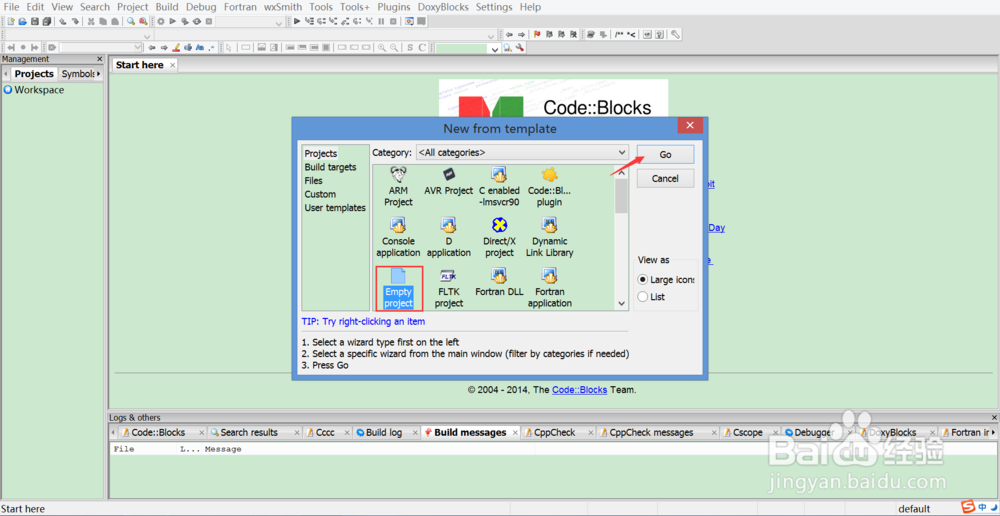This screenshot has width=1000, height=516.
Task: Click the search options red wrench icon
Action: [x=520, y=48]
